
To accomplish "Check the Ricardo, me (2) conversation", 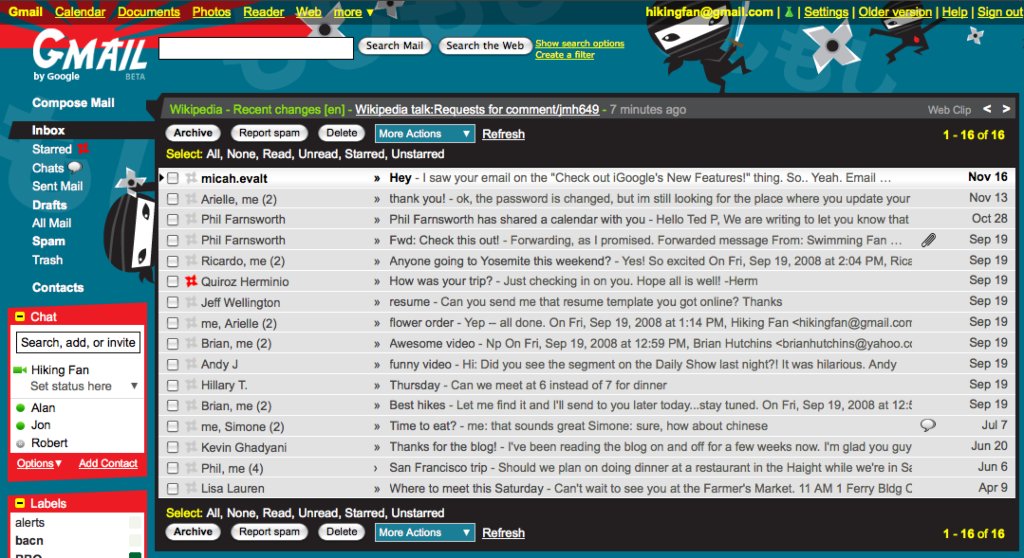I will (x=173, y=261).
